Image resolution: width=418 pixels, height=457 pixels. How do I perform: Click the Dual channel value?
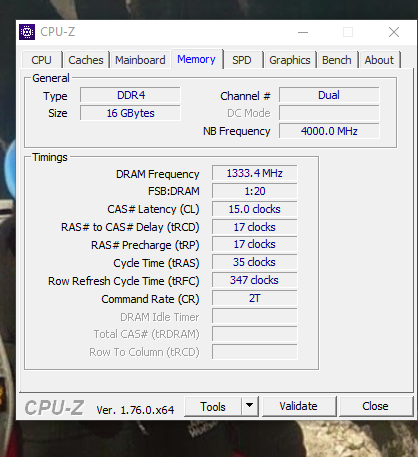(329, 95)
